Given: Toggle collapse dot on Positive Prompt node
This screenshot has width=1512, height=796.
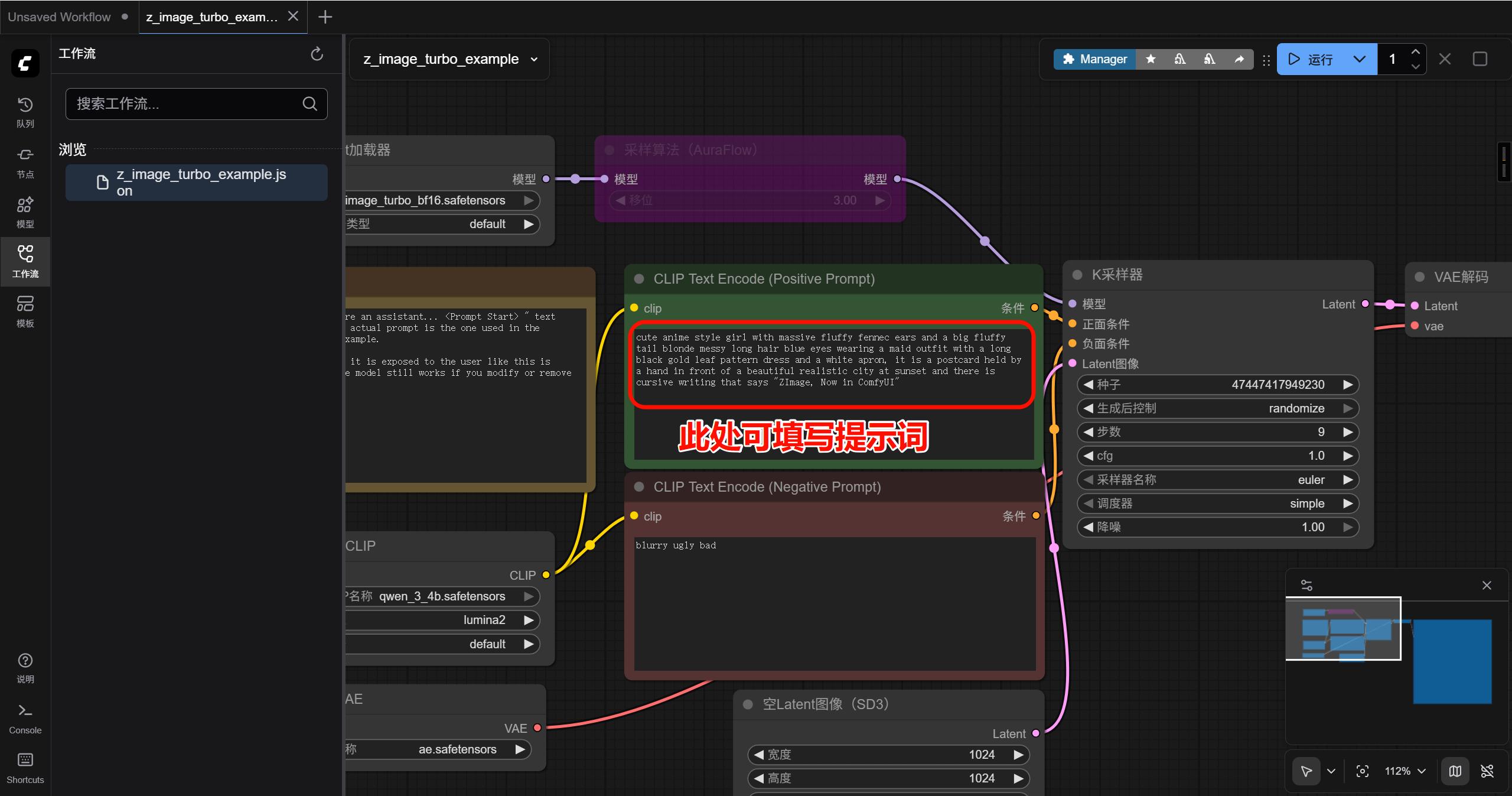Looking at the screenshot, I should (638, 279).
